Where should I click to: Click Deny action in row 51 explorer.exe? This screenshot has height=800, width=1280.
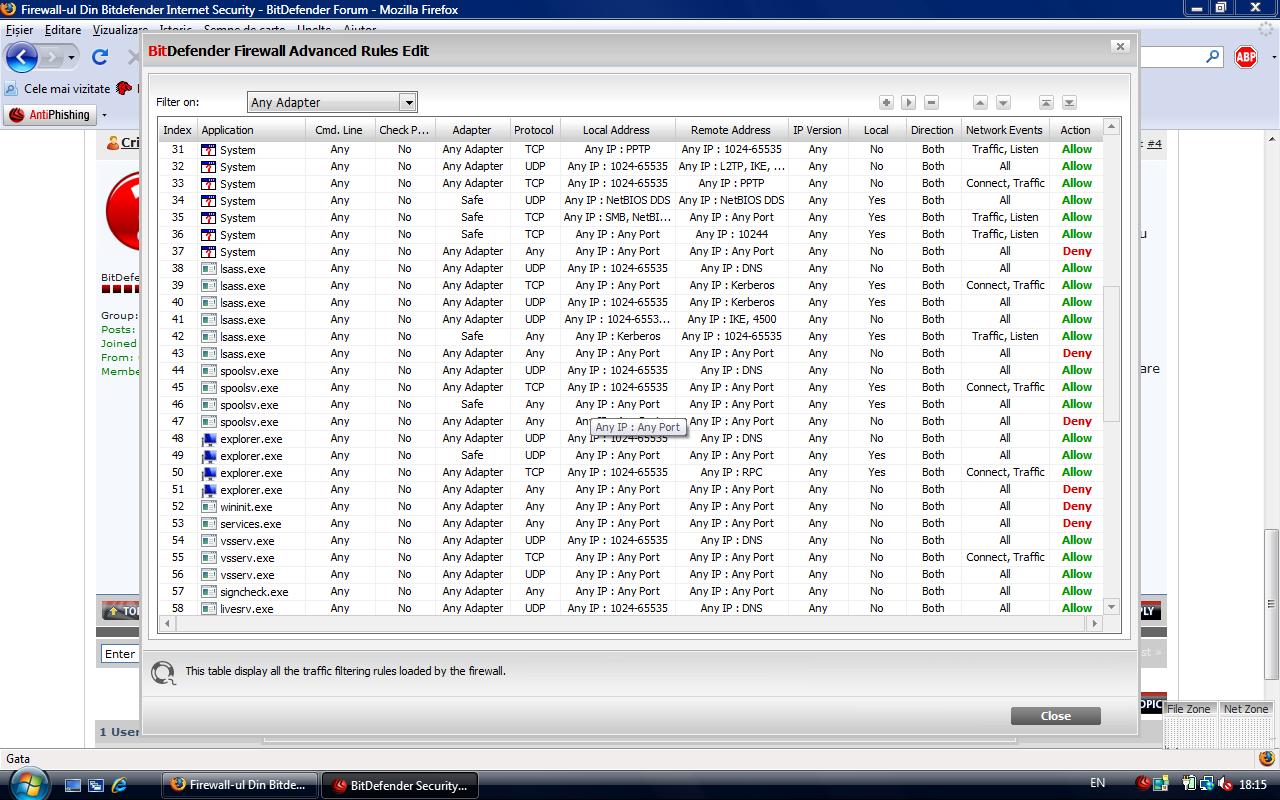pos(1077,490)
